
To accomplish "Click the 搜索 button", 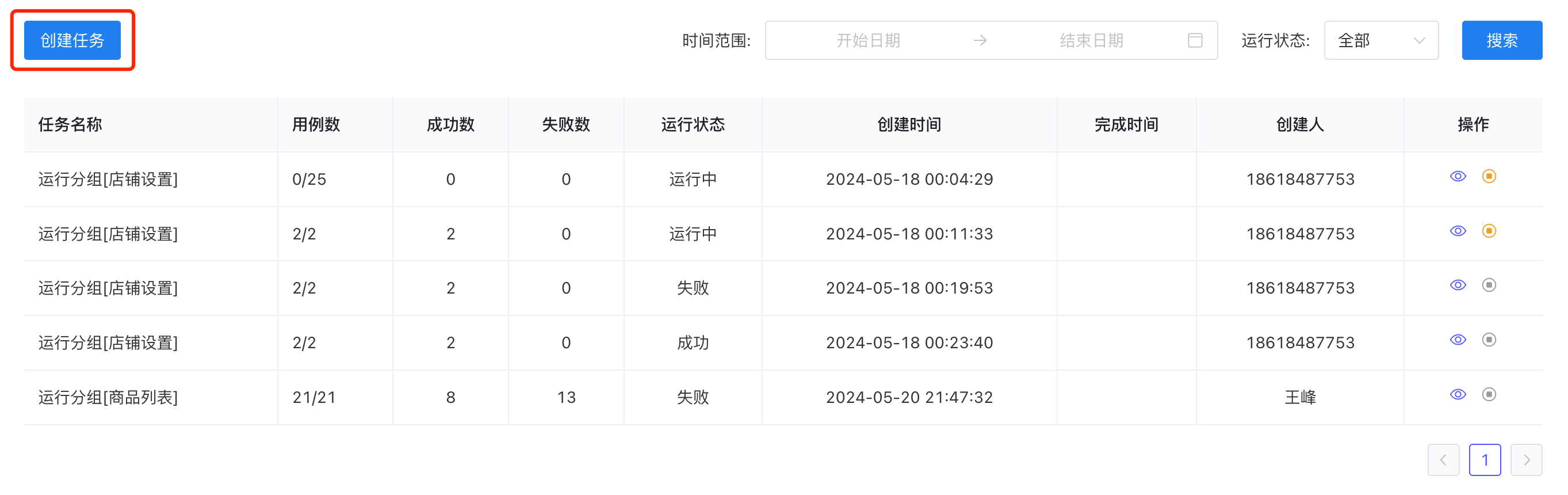I will [1501, 41].
